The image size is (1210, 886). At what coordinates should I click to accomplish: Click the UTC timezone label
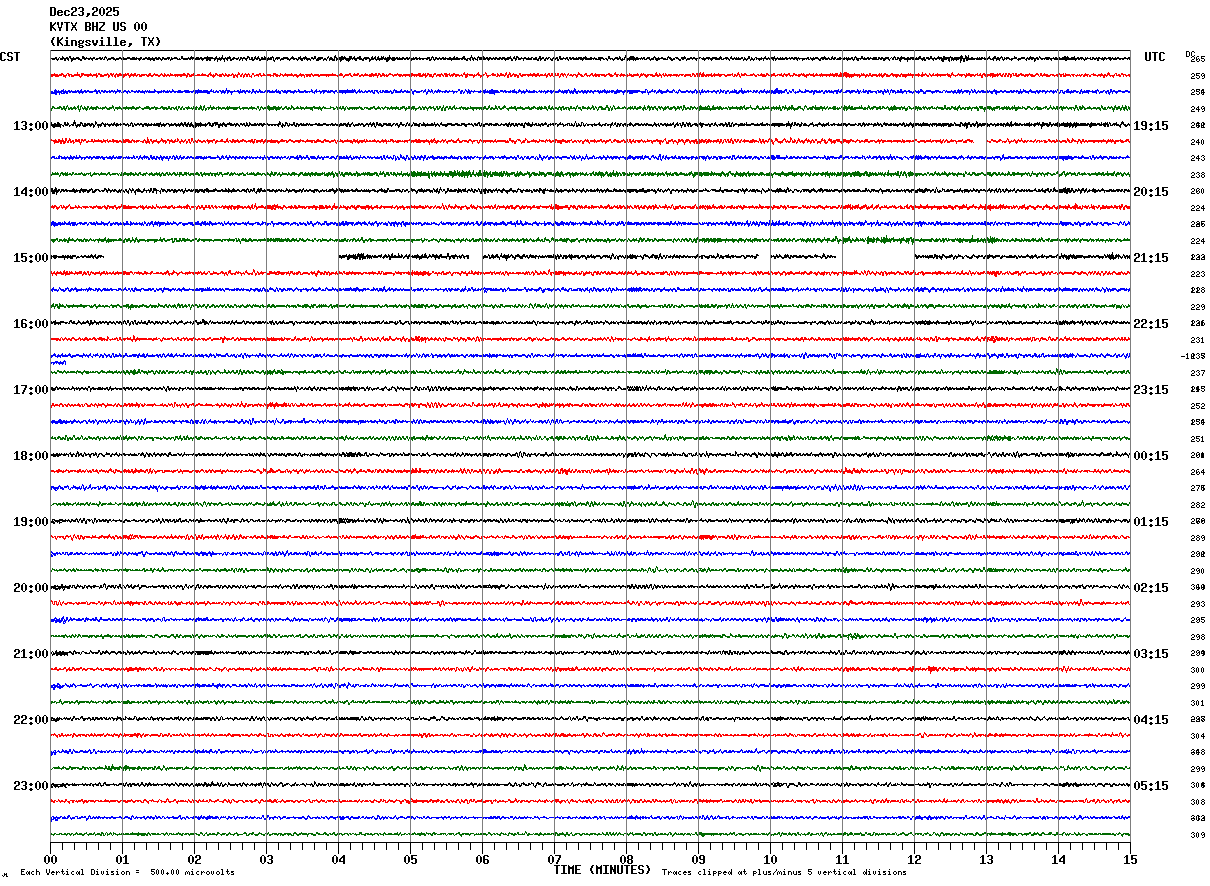point(1155,57)
